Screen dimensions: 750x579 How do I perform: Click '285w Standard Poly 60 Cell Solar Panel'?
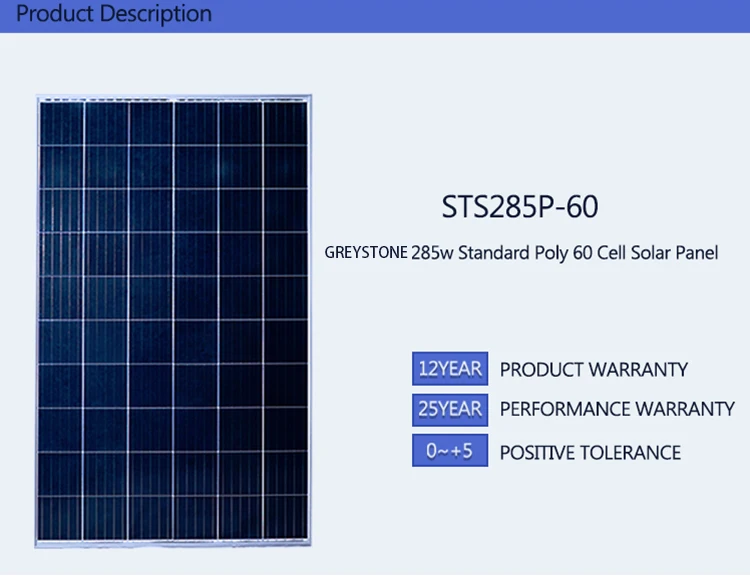click(x=565, y=253)
